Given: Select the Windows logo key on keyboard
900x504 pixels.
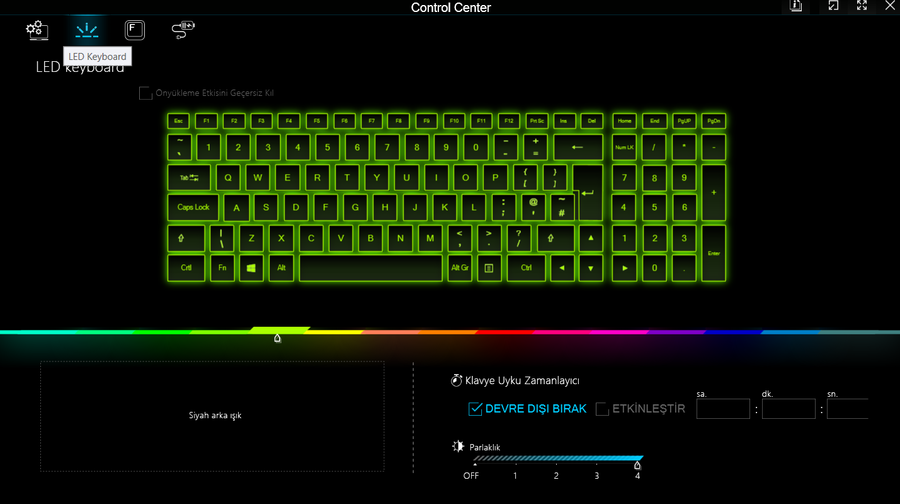Looking at the screenshot, I should [251, 268].
